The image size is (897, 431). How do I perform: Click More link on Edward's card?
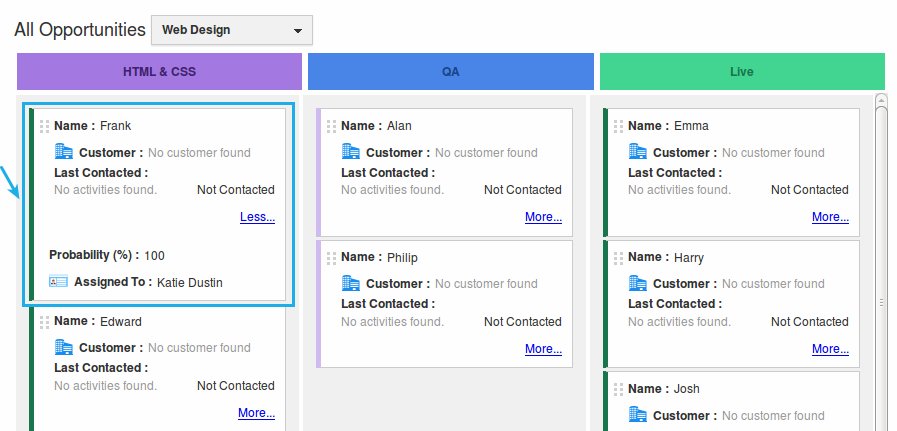[x=256, y=413]
